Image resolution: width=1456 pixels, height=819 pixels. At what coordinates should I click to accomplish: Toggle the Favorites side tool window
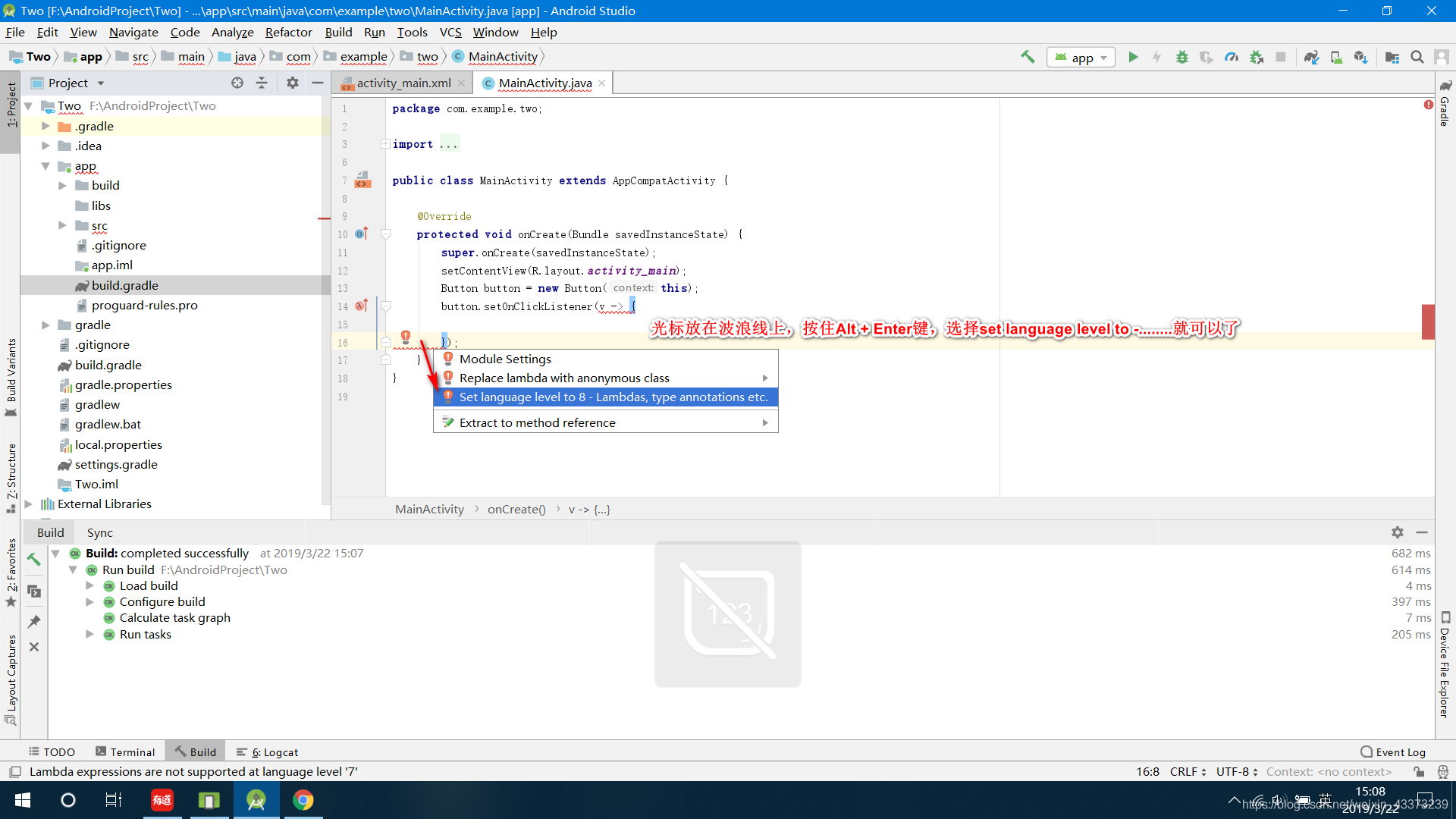[x=11, y=573]
